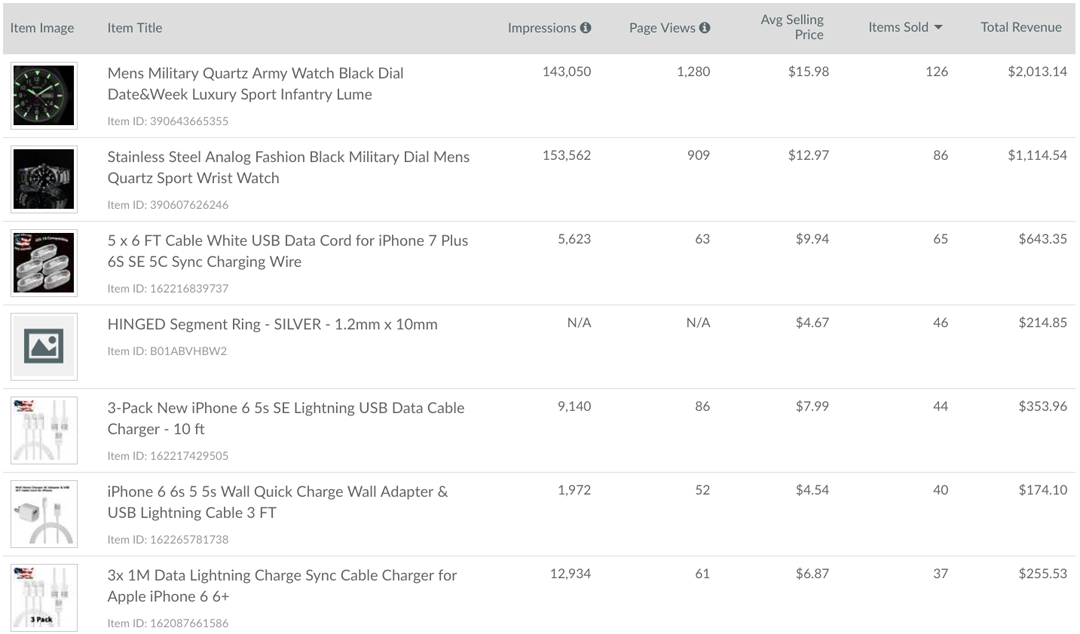
Task: Open the Stainless Steel Analog watch thumbnail
Action: point(44,179)
